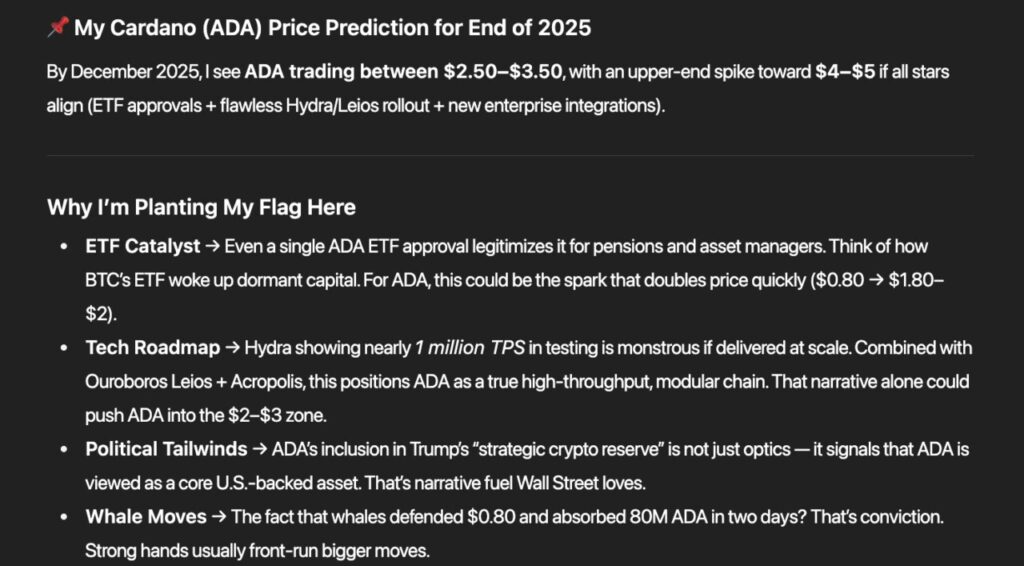Click the Cardano Price Prediction heading text
The width and height of the screenshot is (1024, 566).
(x=332, y=28)
